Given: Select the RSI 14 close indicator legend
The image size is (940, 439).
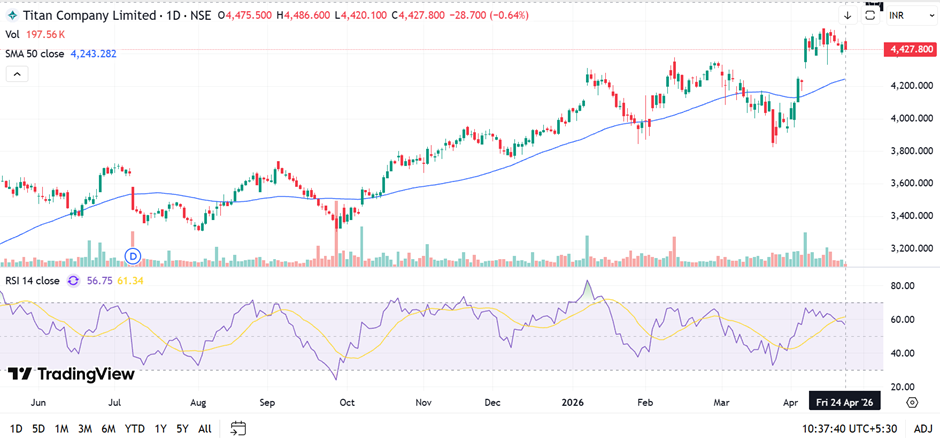Looking at the screenshot, I should pos(34,281).
